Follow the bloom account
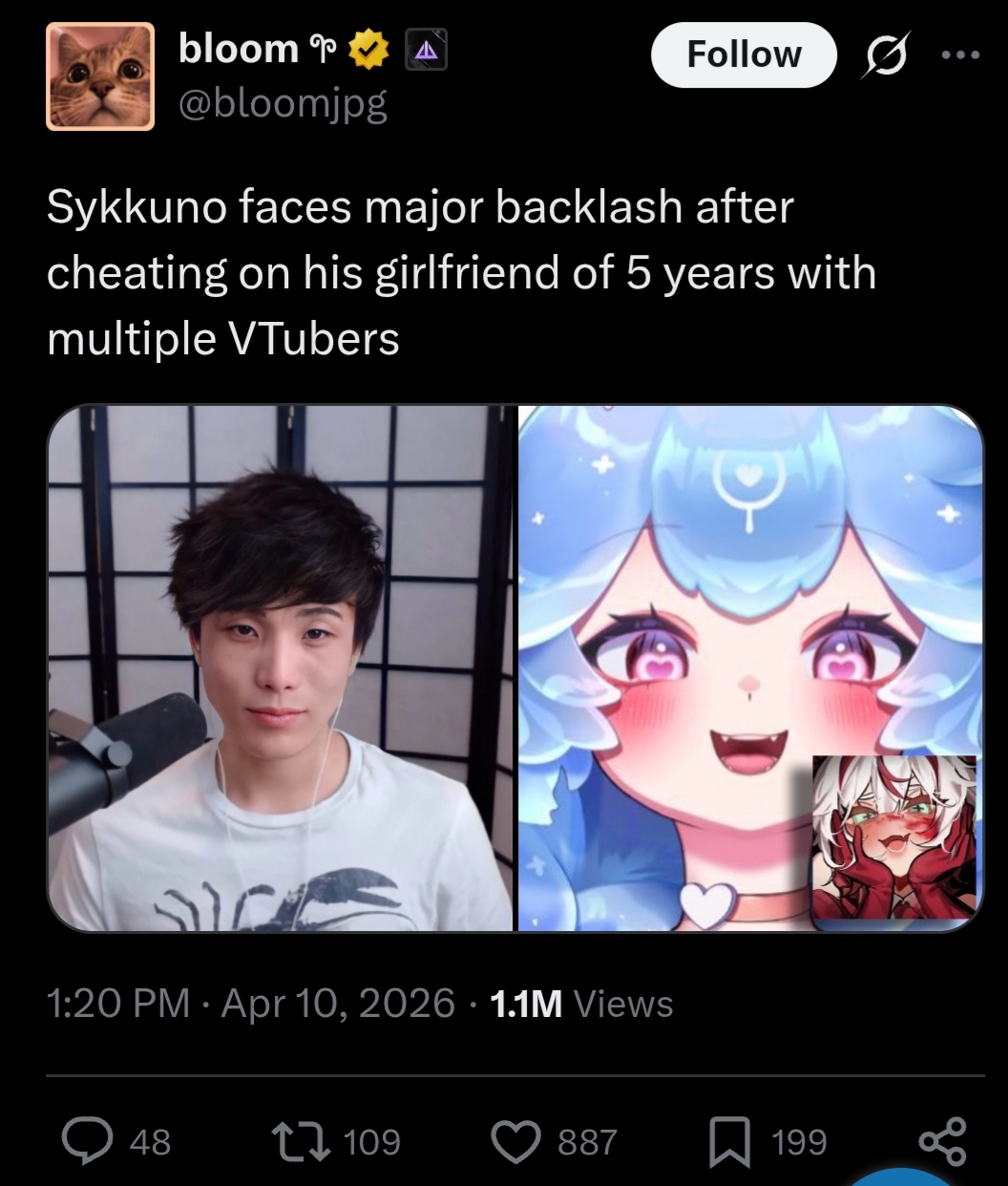1008x1186 pixels. (744, 54)
